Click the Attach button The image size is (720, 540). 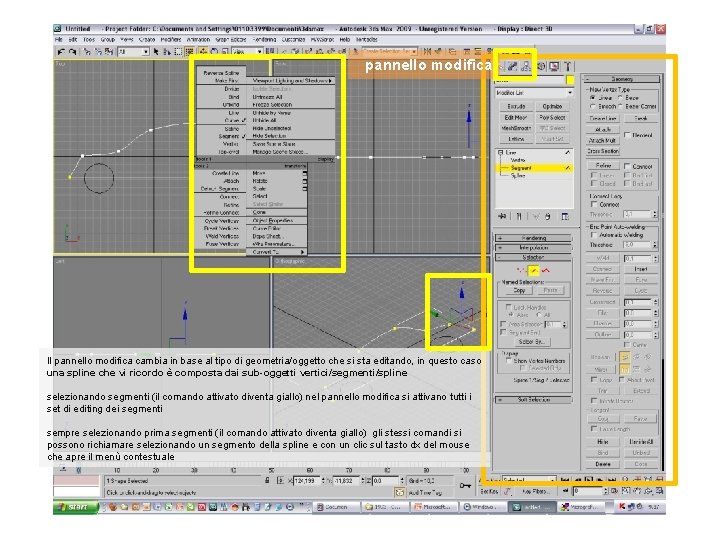click(x=603, y=129)
